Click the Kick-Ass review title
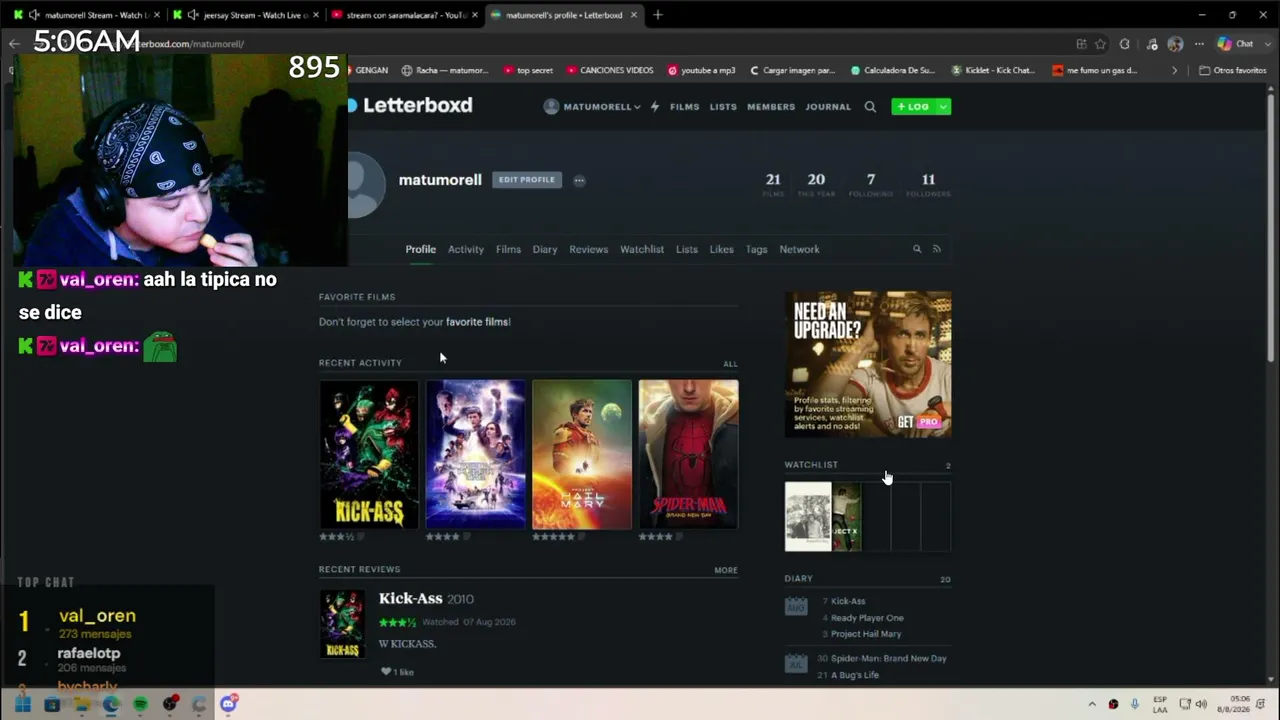 410,598
